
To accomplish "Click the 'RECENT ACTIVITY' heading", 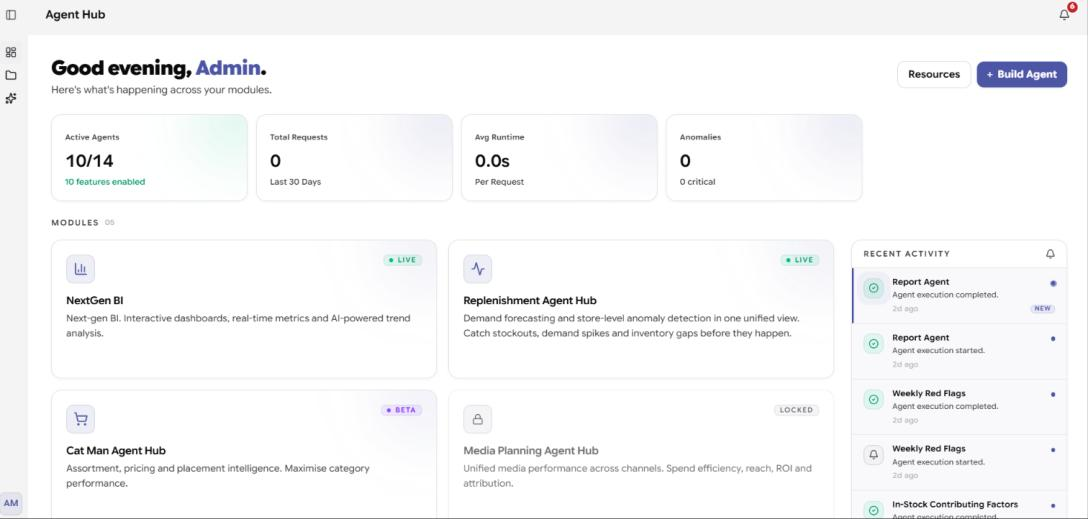I will coord(906,254).
